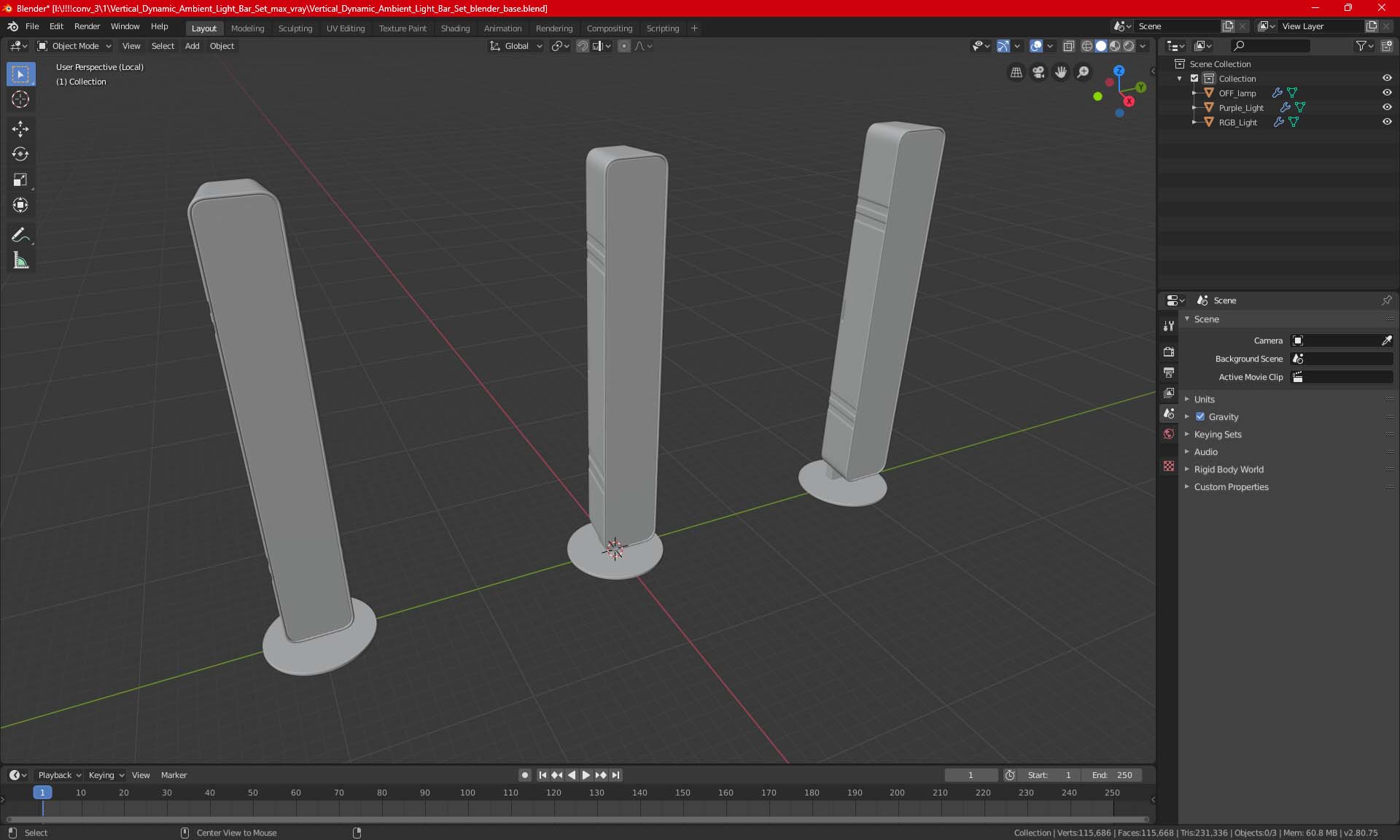Switch to the Shading workspace tab
The image size is (1400, 840).
coord(455,28)
